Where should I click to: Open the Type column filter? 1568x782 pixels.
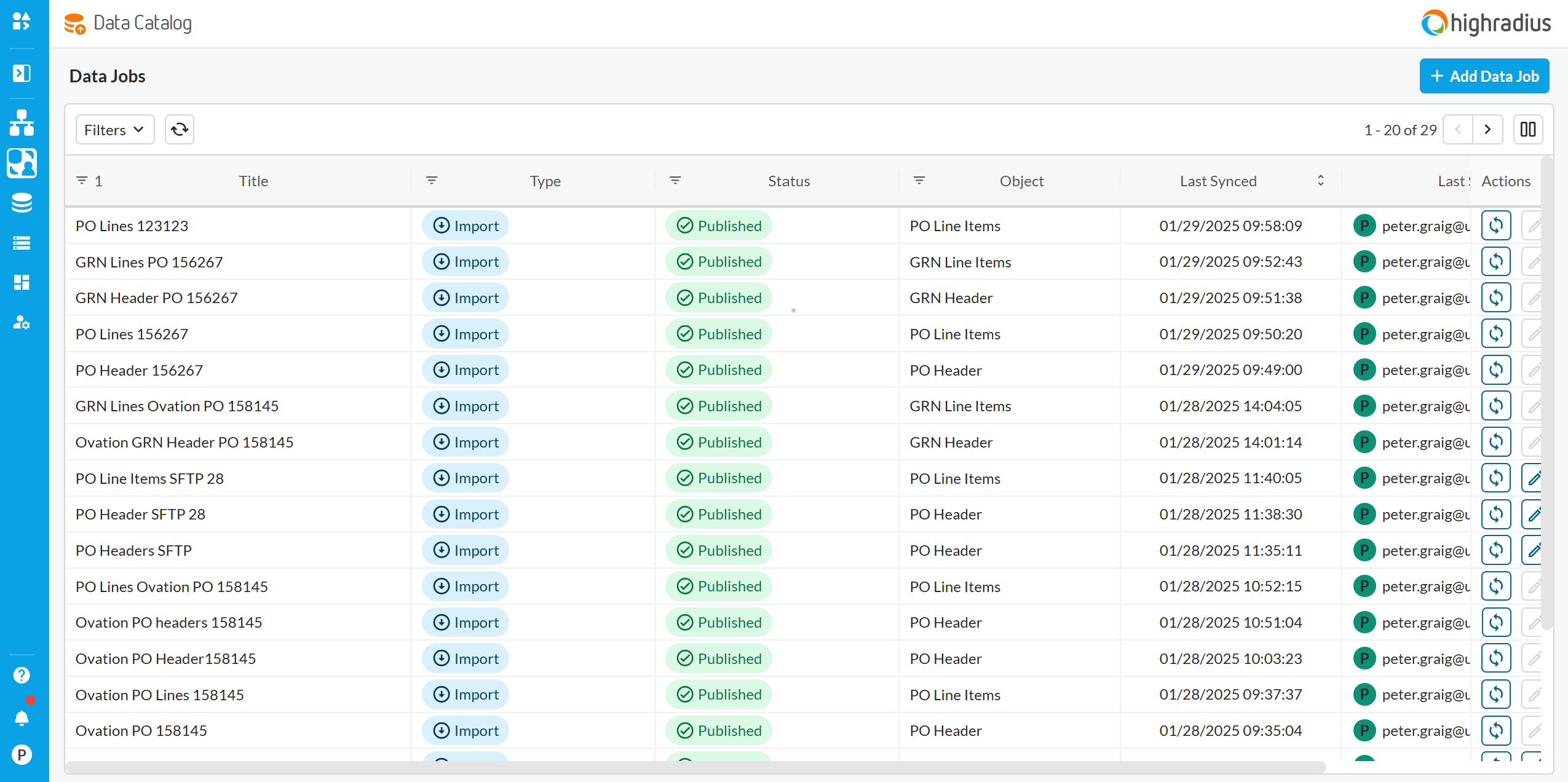pyautogui.click(x=432, y=180)
